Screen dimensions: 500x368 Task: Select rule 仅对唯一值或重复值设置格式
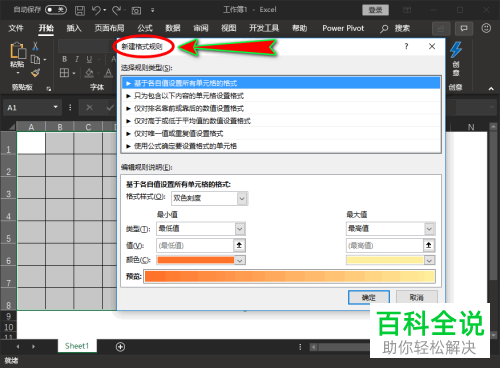pos(281,134)
